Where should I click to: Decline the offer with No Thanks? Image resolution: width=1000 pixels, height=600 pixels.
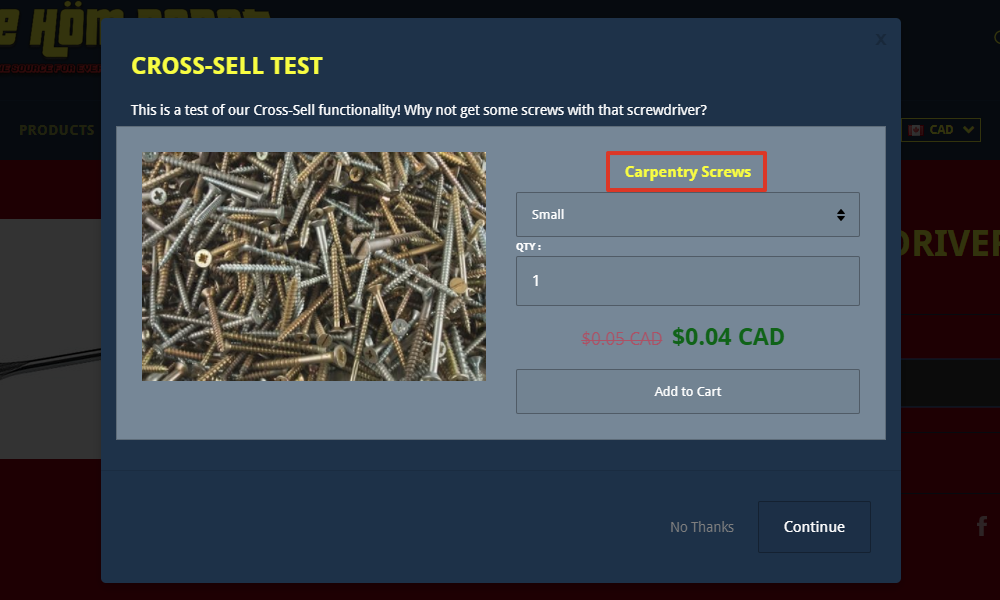tap(702, 527)
